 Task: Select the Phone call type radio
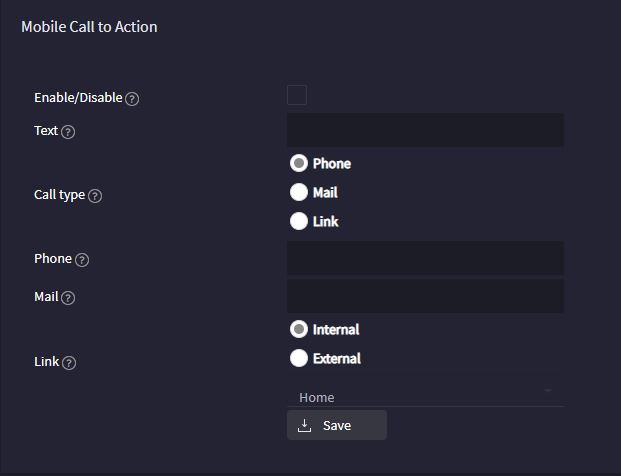[x=299, y=163]
